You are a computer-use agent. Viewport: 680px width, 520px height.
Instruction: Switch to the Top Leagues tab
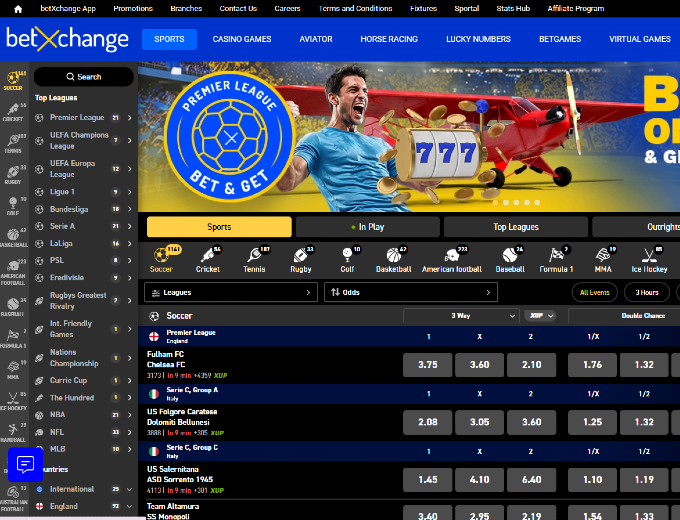point(516,227)
